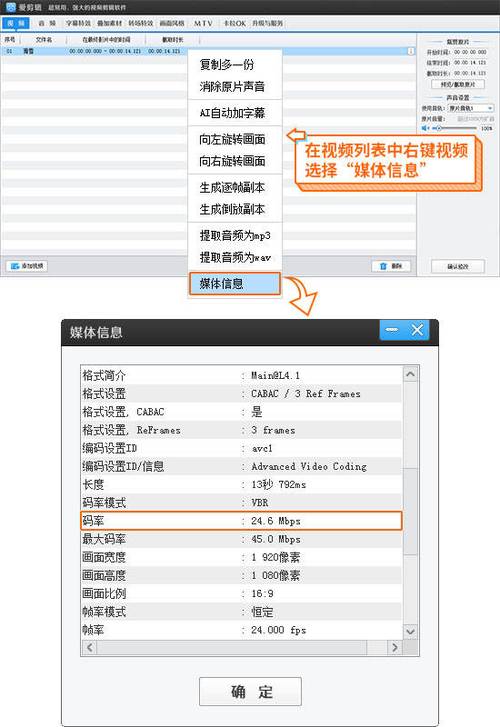Select the 格式设置 row CABAC / 3 Ref Frames

click(x=241, y=394)
